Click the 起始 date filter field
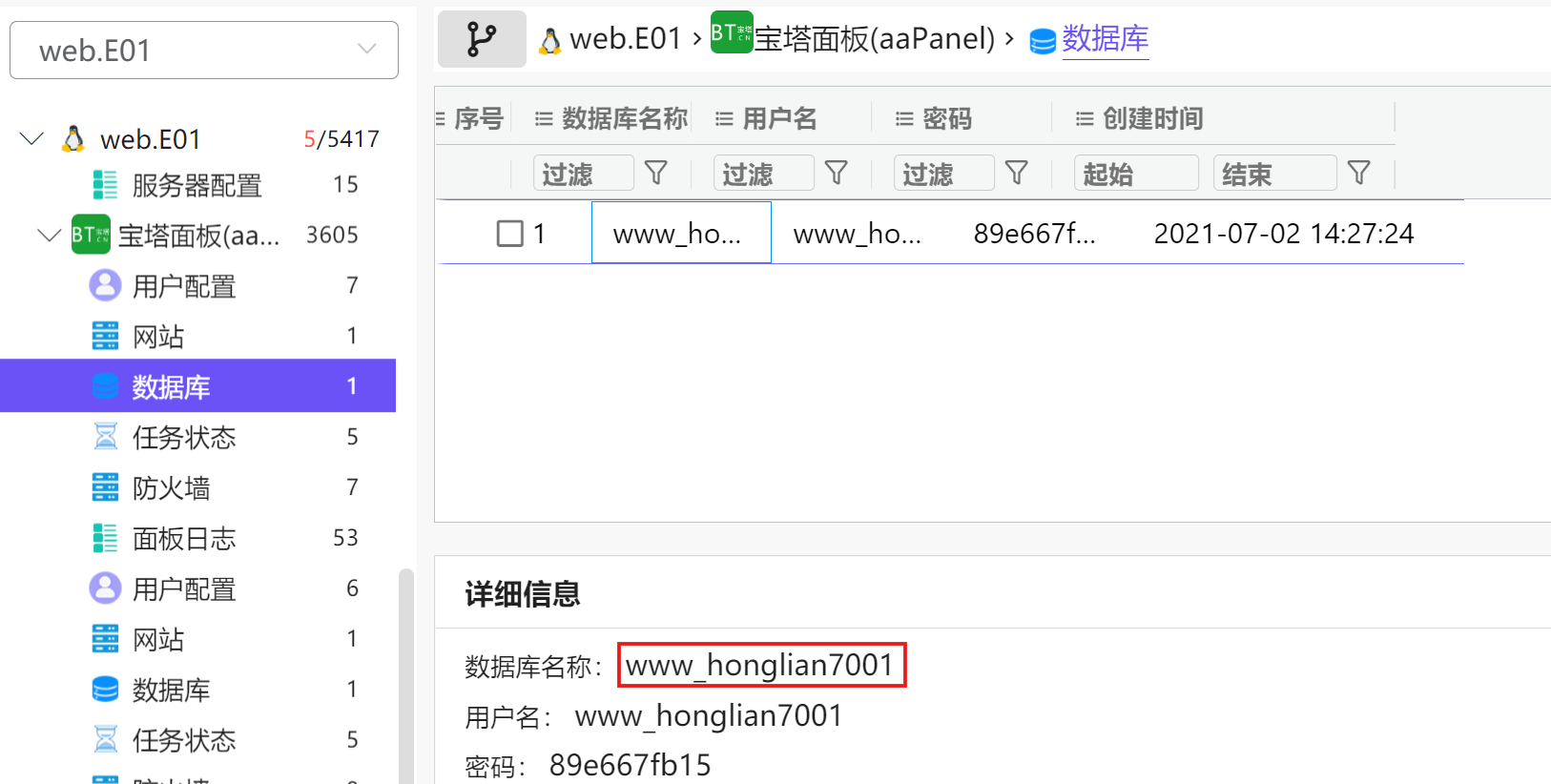1551x784 pixels. [x=1136, y=174]
